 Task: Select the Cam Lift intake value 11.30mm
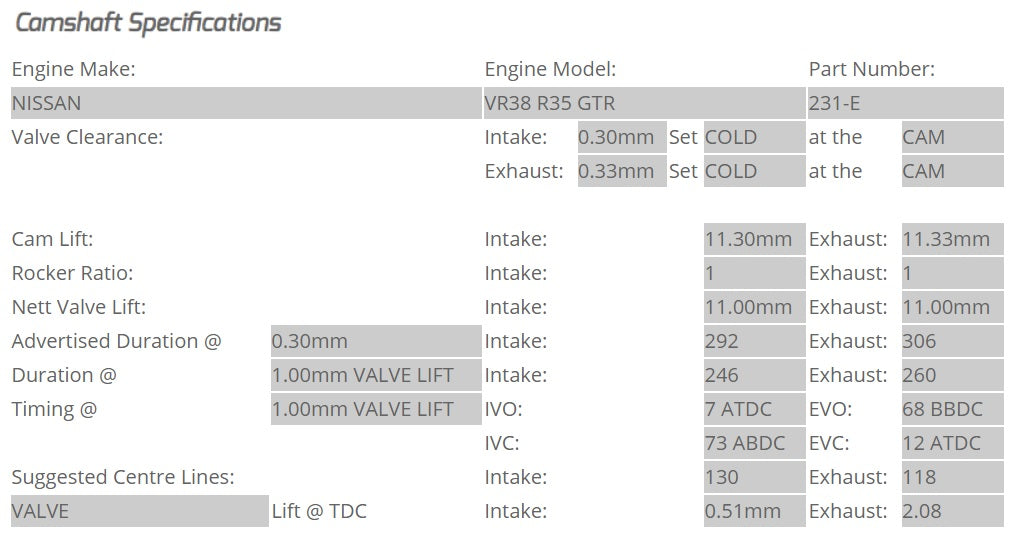(x=754, y=239)
